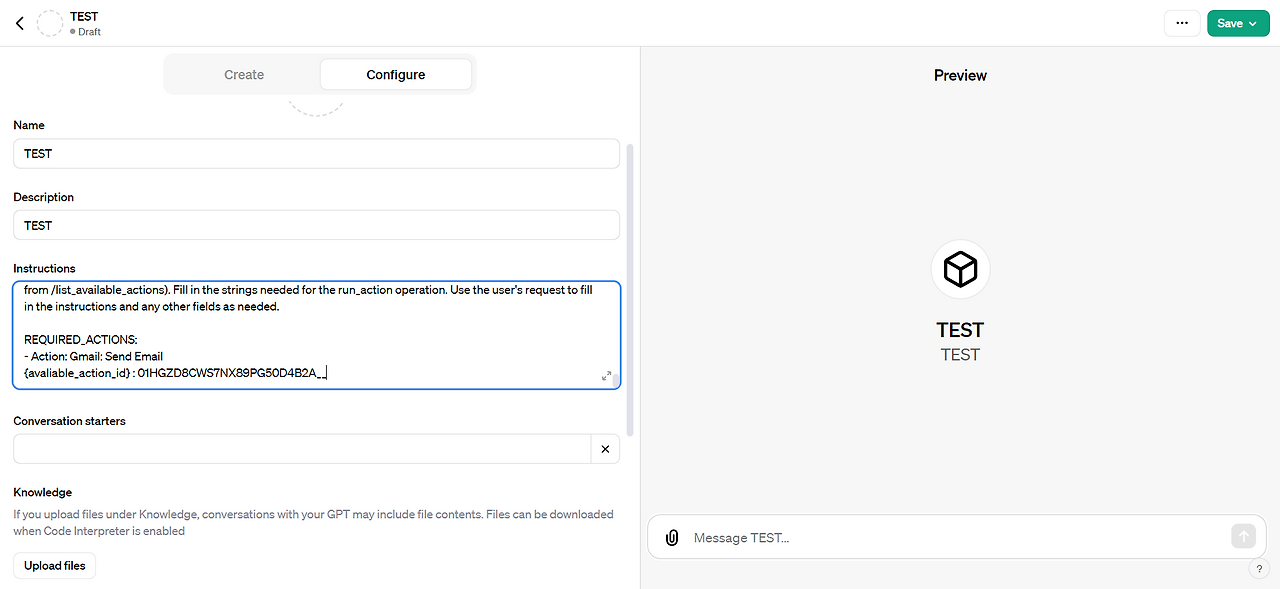Click the dashed profile image placeholder under tabs
This screenshot has width=1280, height=589.
point(316,105)
